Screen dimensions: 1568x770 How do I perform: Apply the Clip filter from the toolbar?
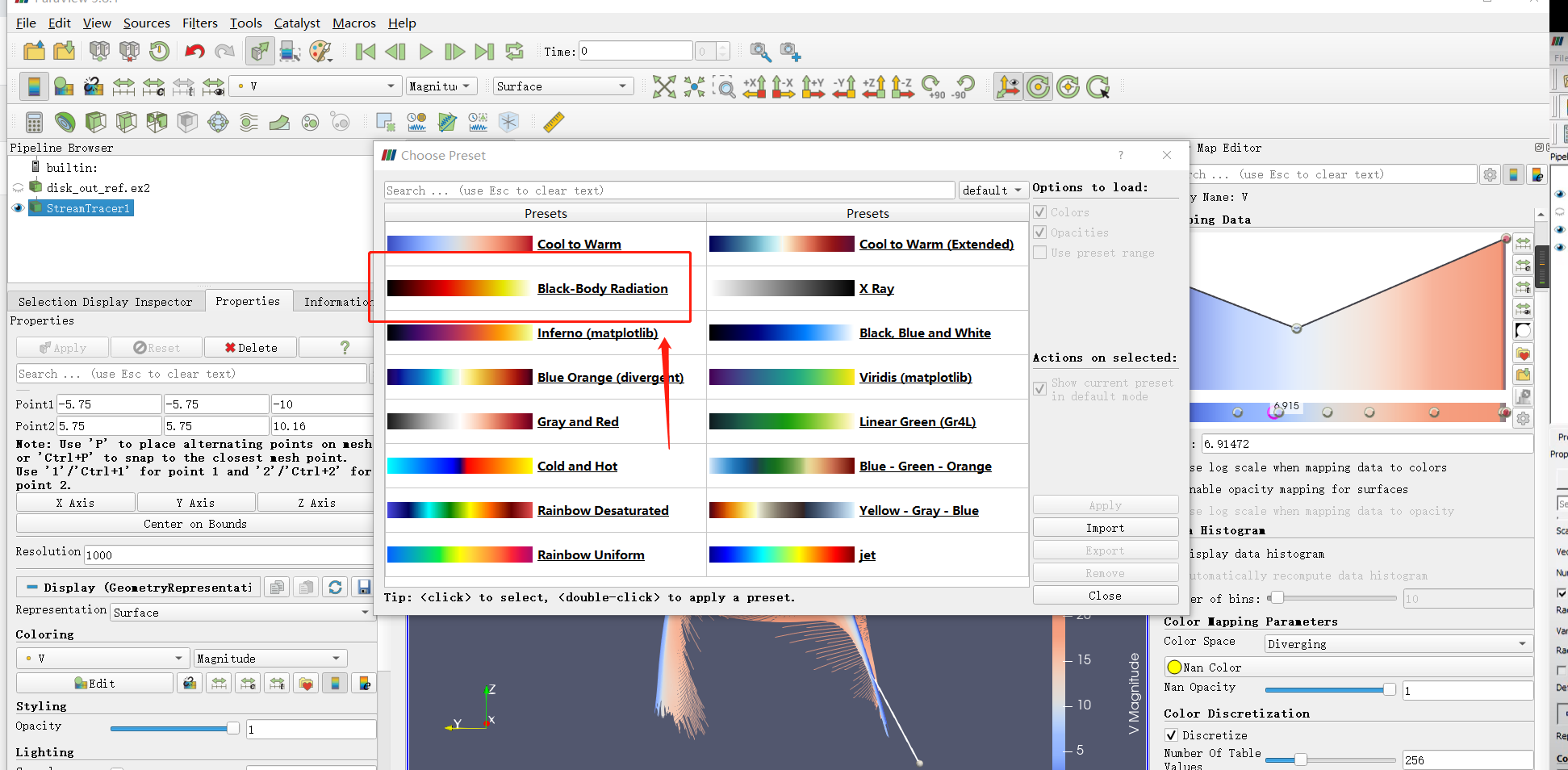pyautogui.click(x=96, y=122)
